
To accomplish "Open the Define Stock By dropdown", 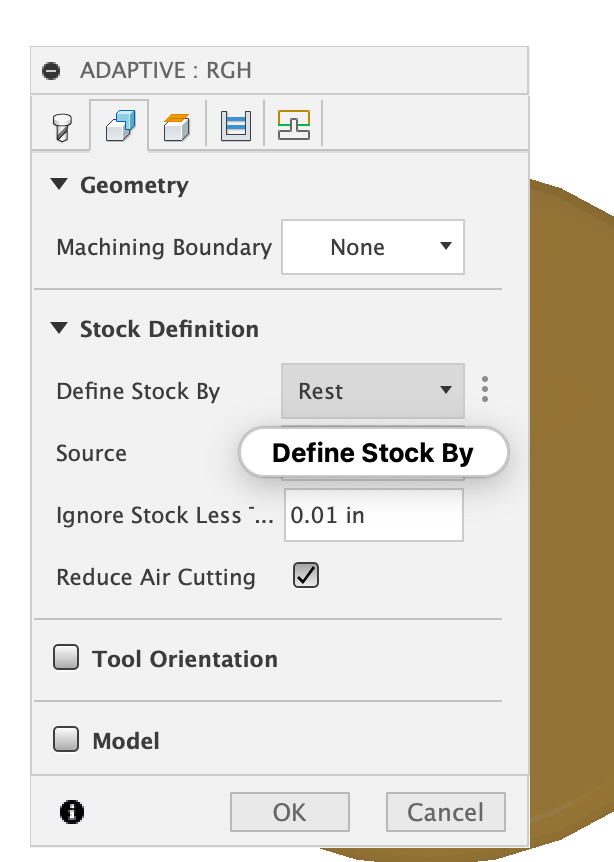I will tap(373, 391).
